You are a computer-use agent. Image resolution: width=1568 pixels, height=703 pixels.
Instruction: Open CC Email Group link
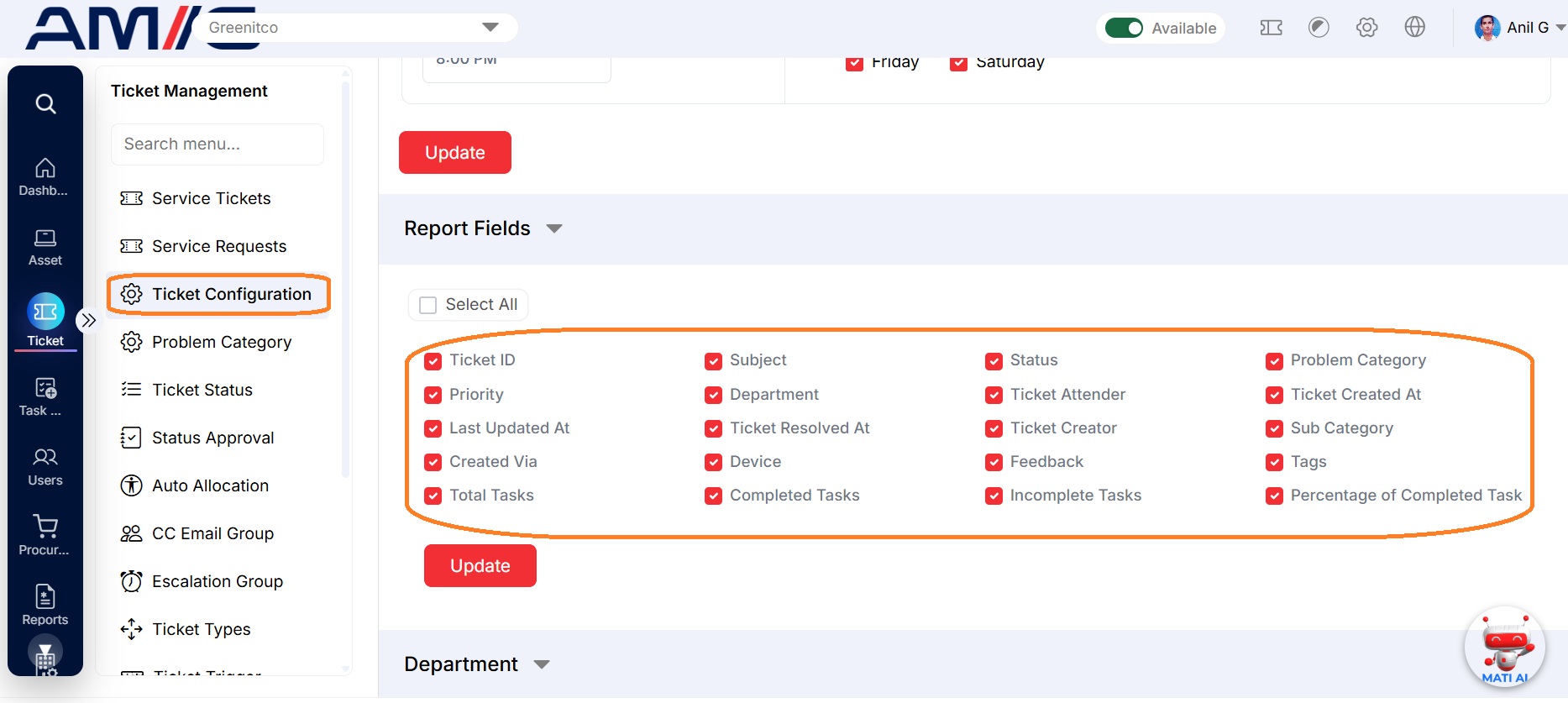(x=212, y=533)
